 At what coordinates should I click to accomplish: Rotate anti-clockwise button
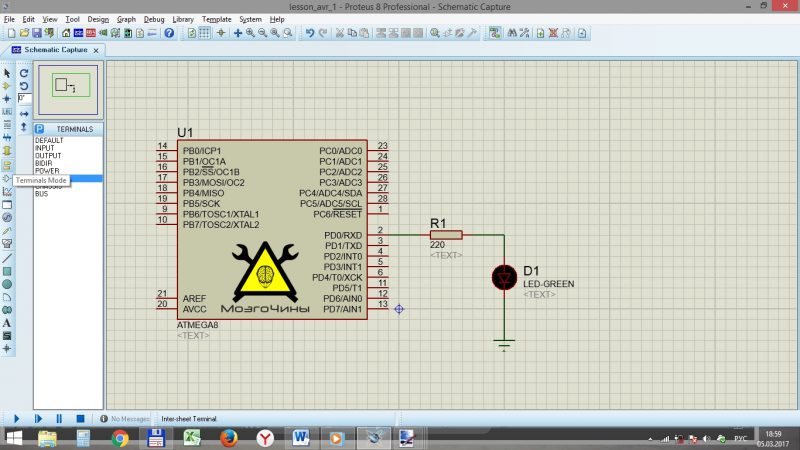24,86
